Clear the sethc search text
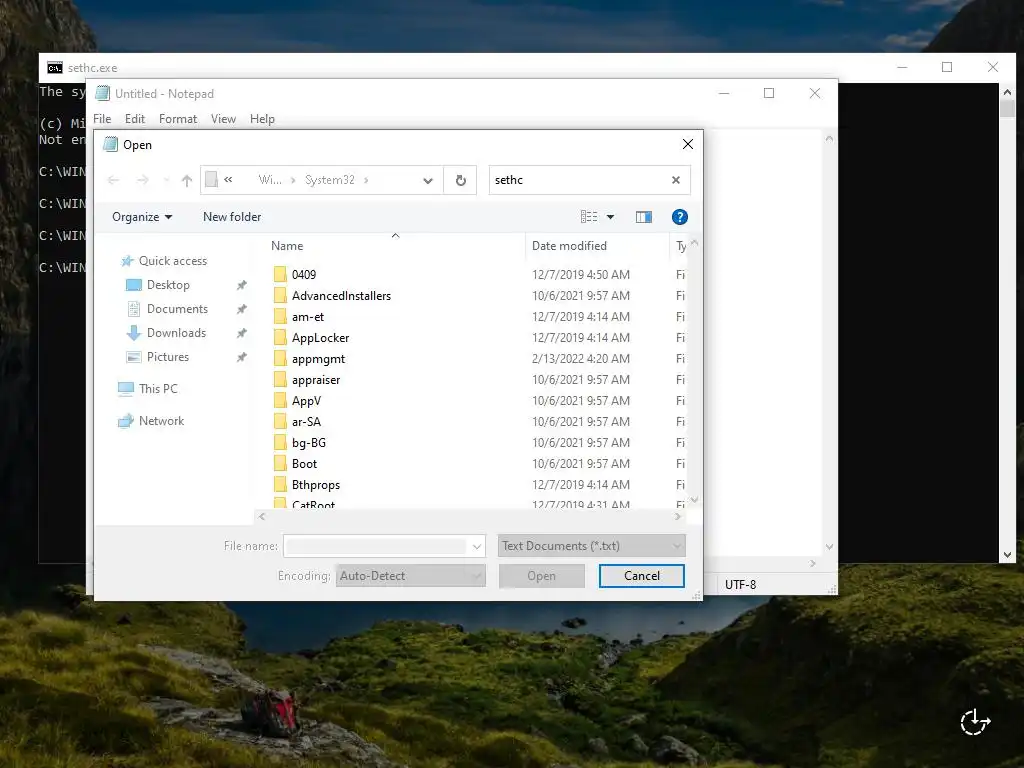This screenshot has width=1024, height=768. pos(676,180)
